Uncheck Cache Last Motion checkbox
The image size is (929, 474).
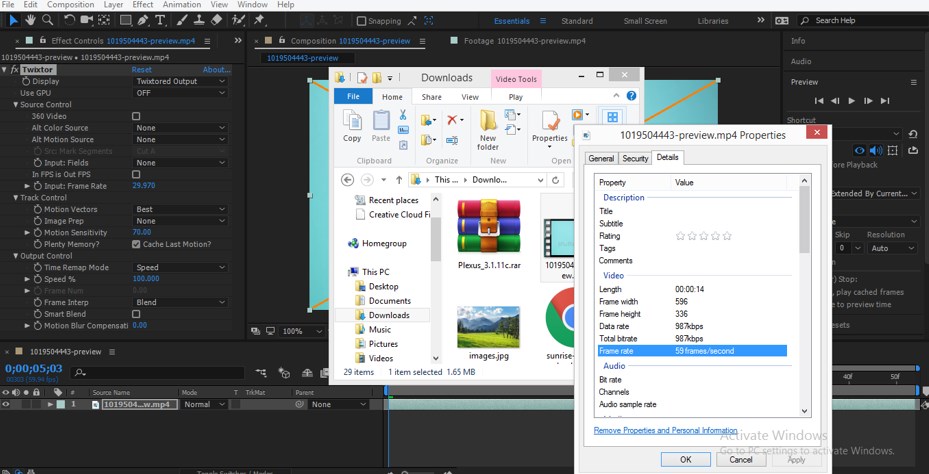tap(137, 244)
